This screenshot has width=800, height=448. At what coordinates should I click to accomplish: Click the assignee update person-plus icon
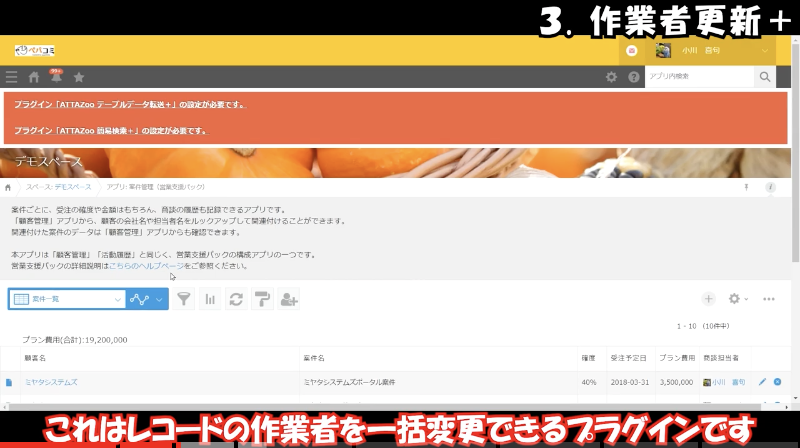[x=289, y=299]
